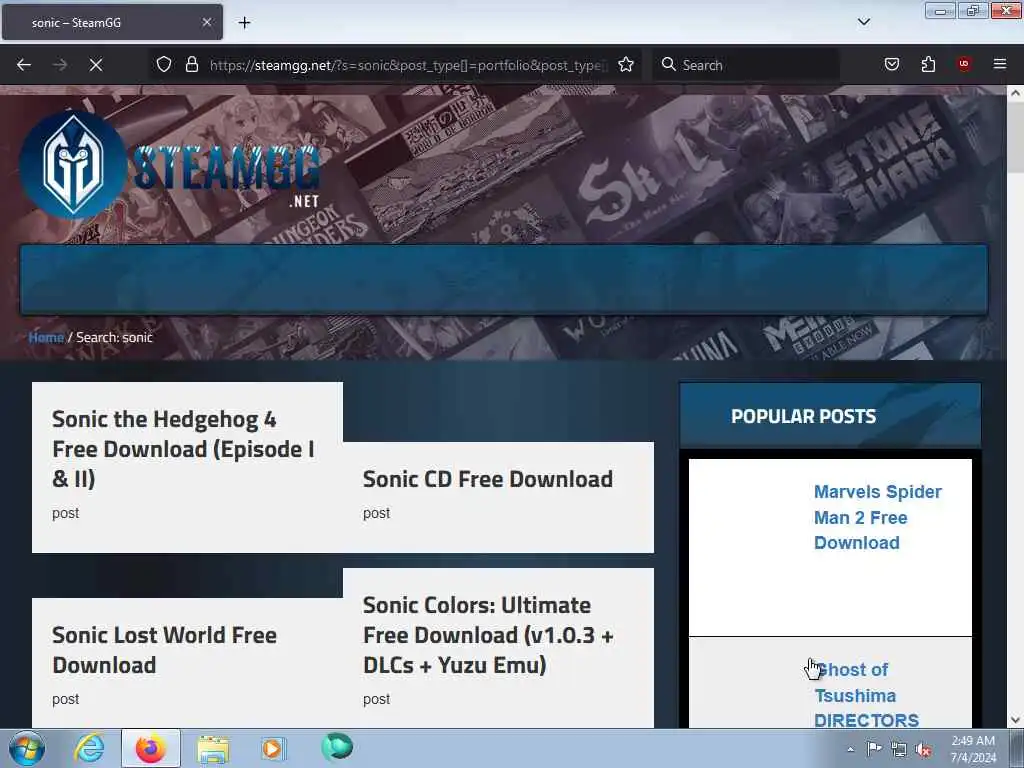Click the Search: sonic breadcrumb text
The image size is (1024, 768).
(x=114, y=337)
